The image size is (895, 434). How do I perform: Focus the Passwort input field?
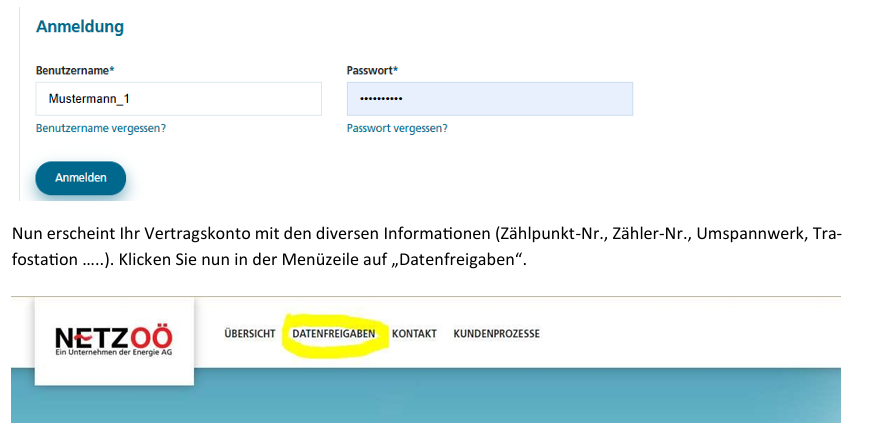[489, 99]
